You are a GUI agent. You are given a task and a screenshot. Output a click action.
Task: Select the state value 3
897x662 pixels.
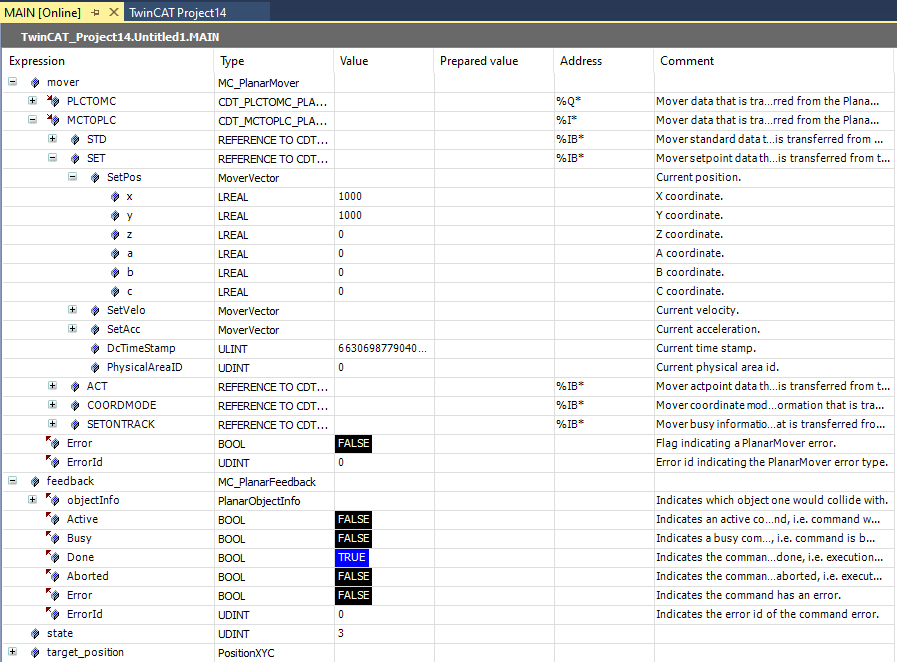pos(341,633)
